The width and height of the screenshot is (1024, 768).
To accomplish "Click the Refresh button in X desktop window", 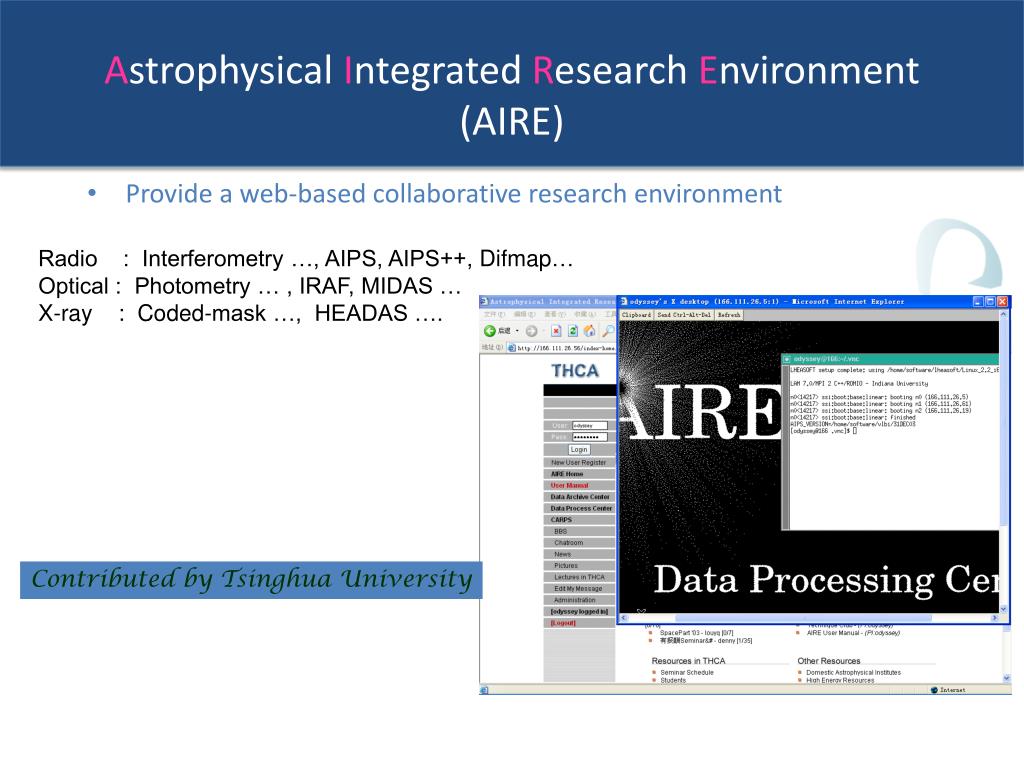I will (729, 315).
